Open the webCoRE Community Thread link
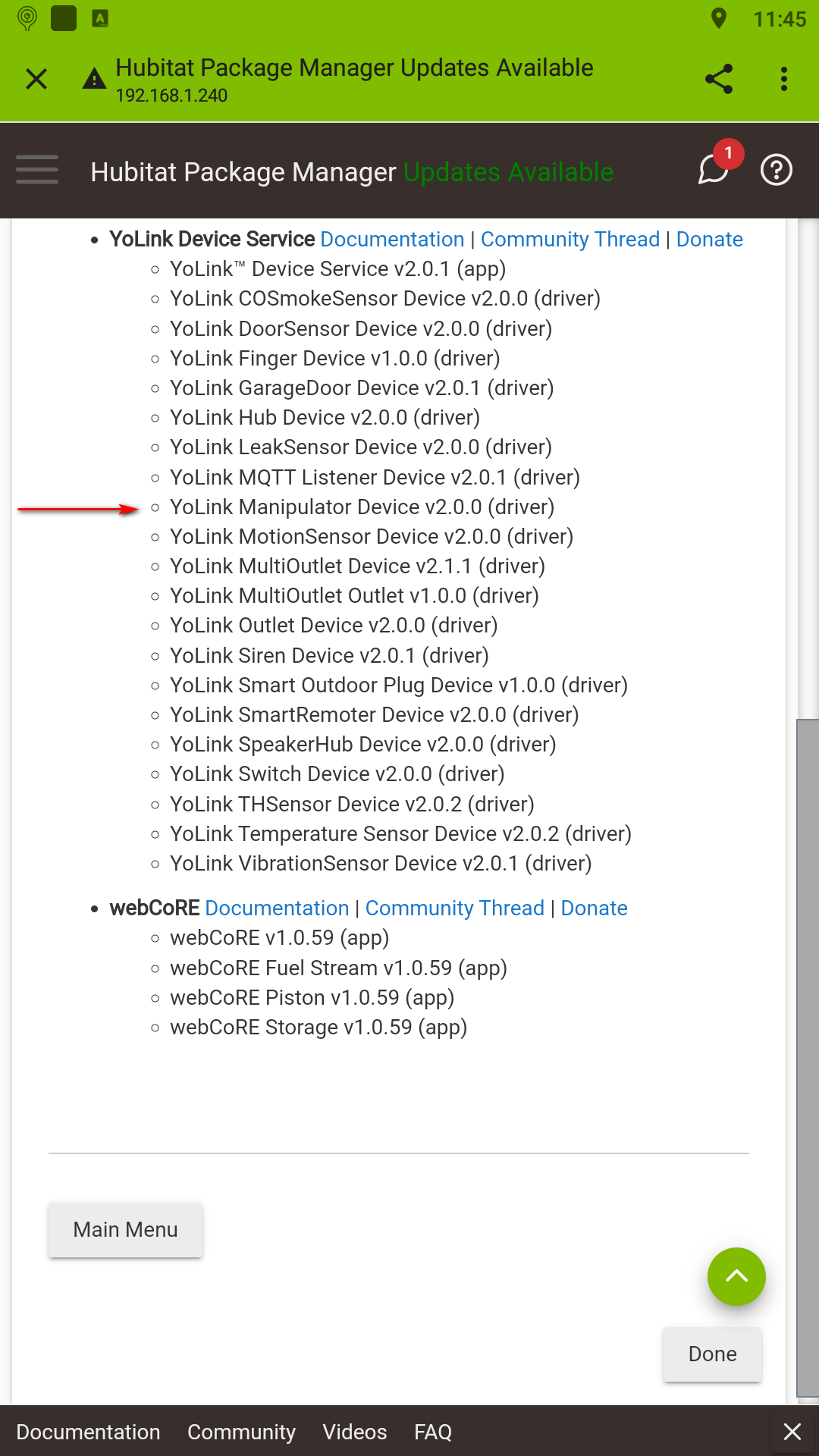819x1456 pixels. click(454, 908)
